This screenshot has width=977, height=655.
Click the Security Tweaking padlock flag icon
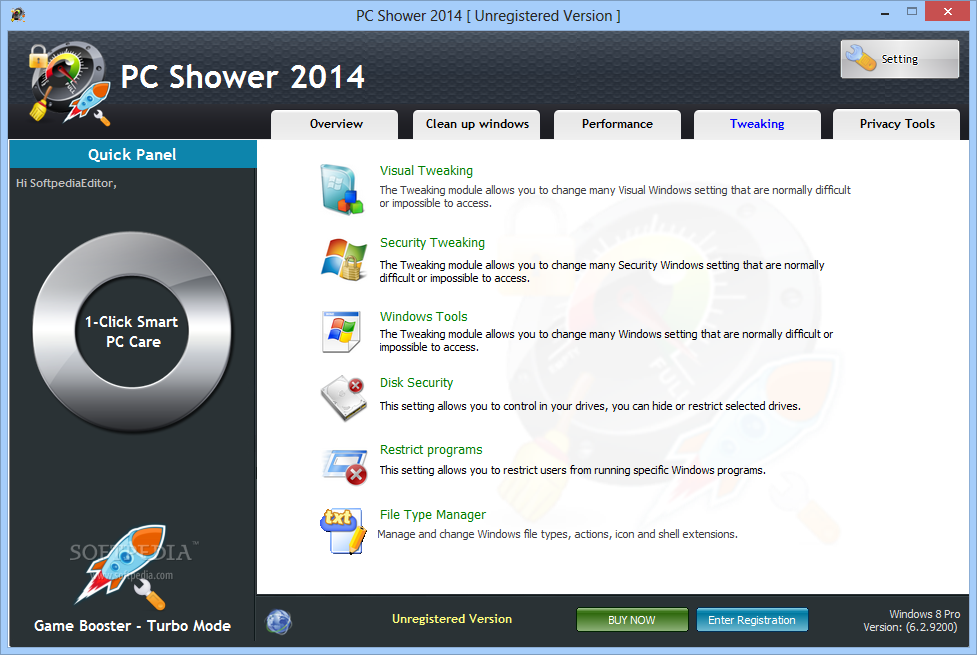click(x=344, y=259)
